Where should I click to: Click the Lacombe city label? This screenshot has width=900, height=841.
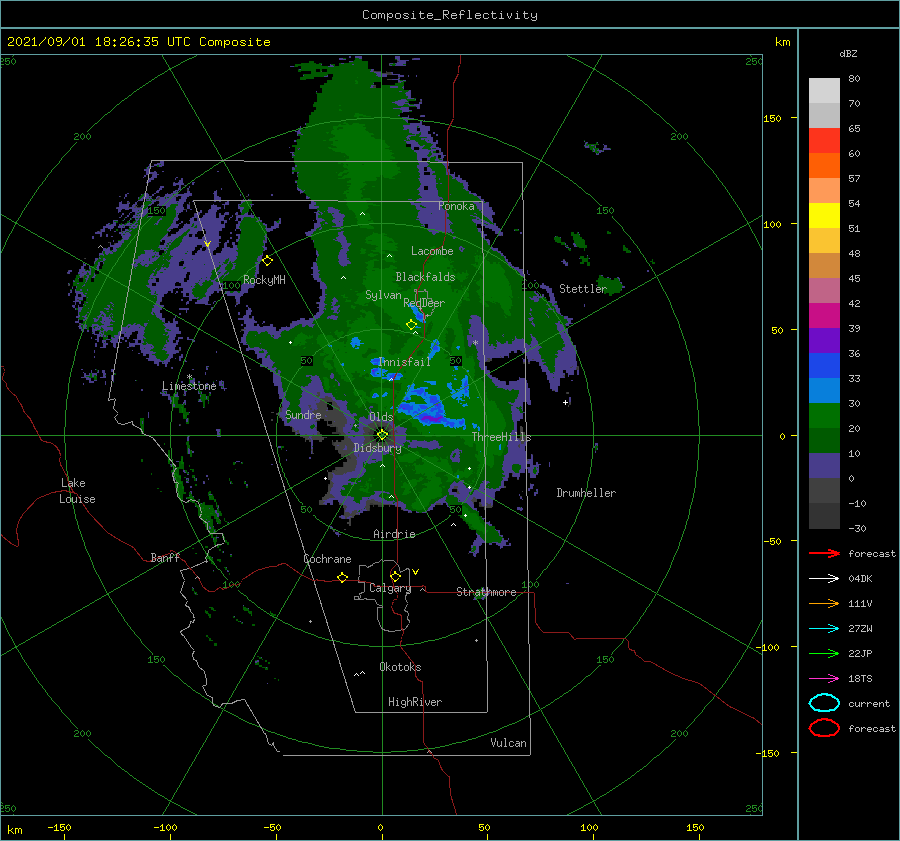tap(432, 251)
